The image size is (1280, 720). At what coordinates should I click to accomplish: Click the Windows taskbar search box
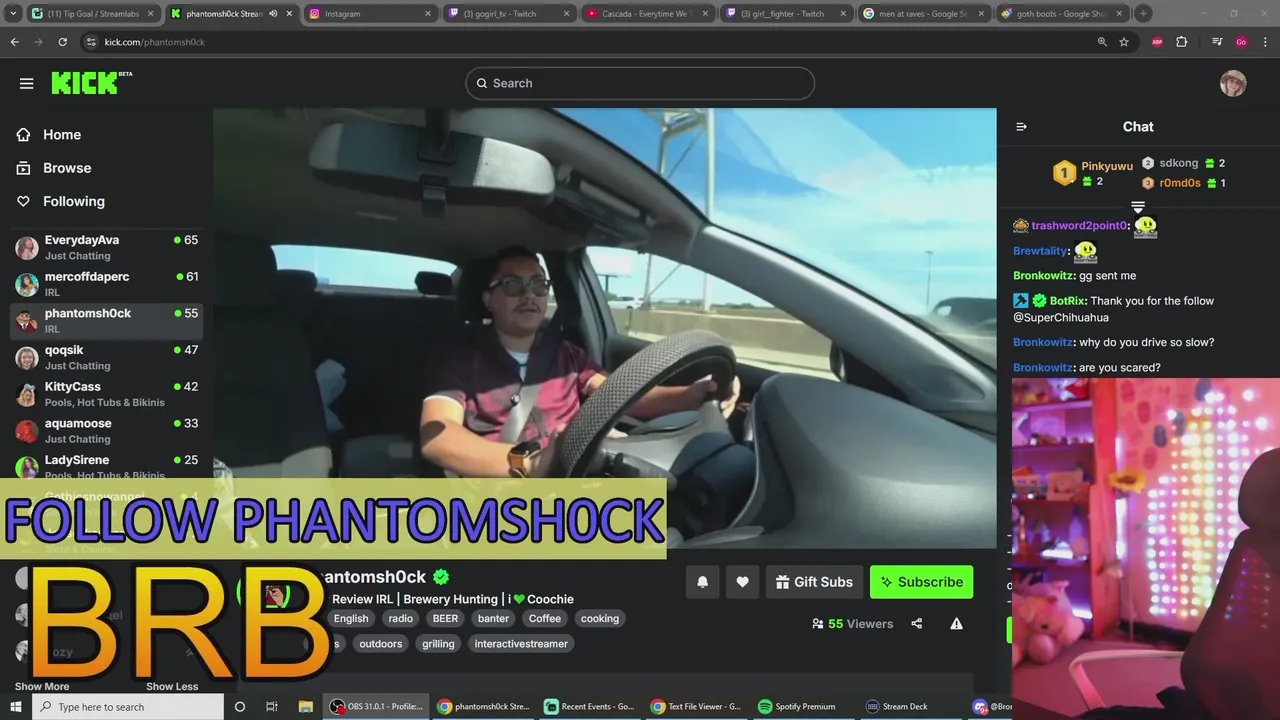pyautogui.click(x=129, y=707)
